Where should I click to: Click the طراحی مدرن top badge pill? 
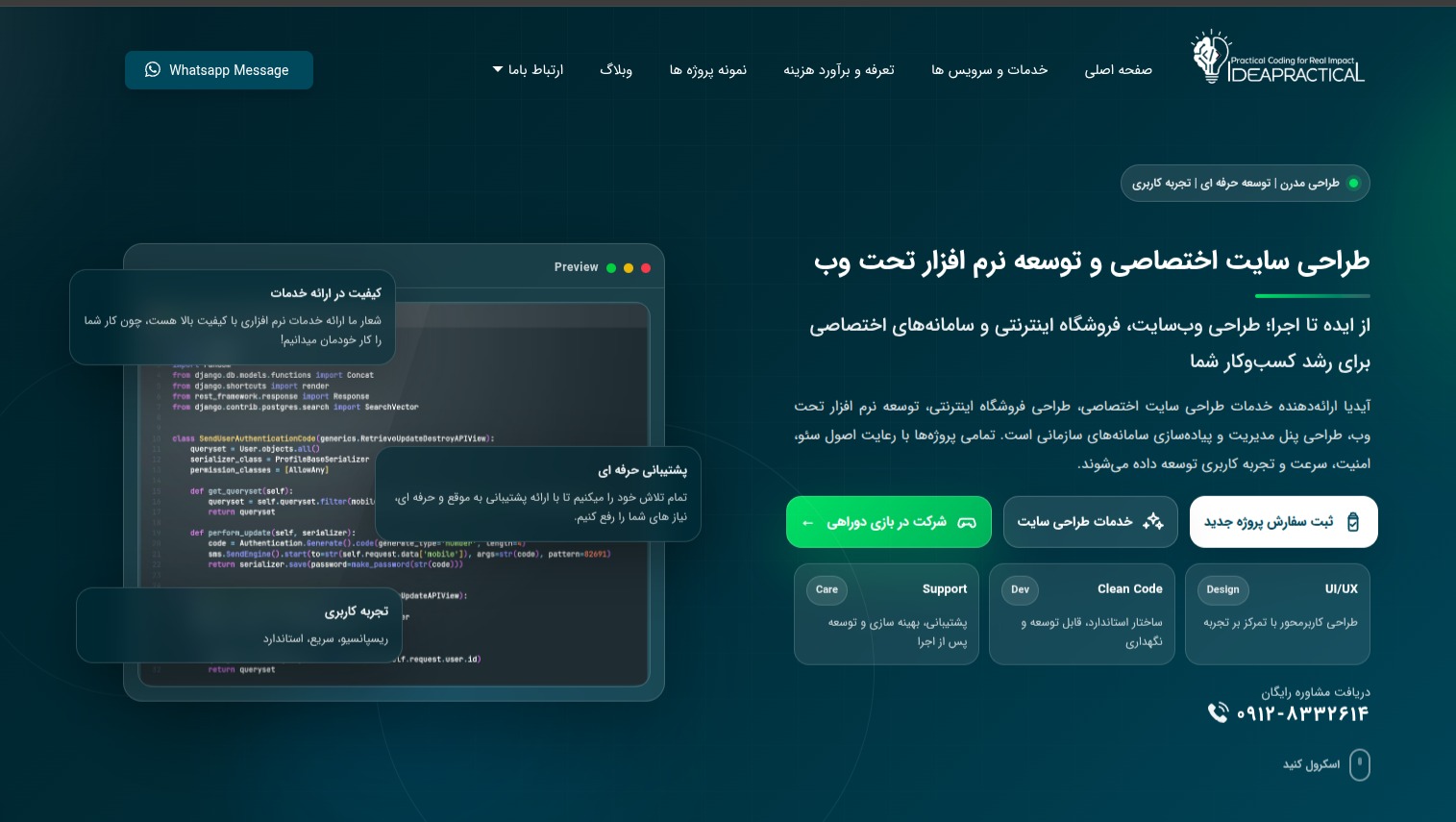1245,184
